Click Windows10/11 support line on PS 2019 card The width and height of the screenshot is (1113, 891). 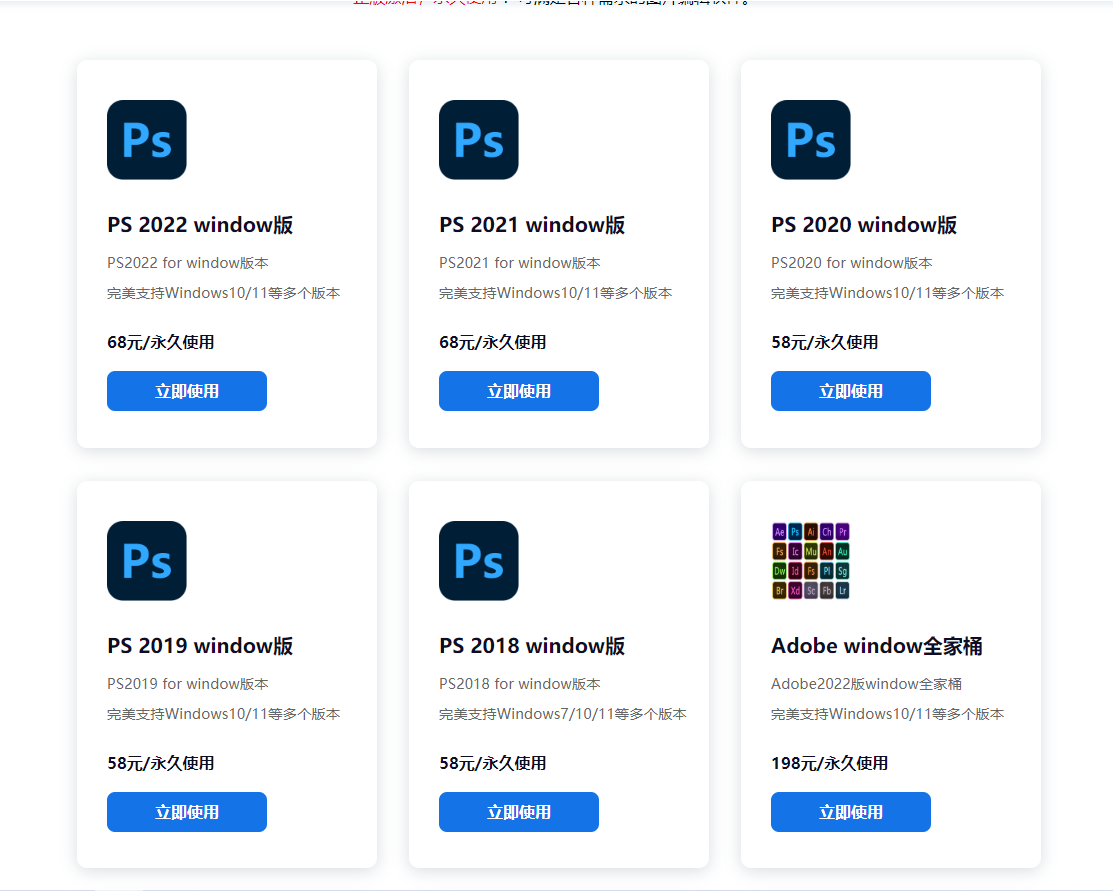224,714
